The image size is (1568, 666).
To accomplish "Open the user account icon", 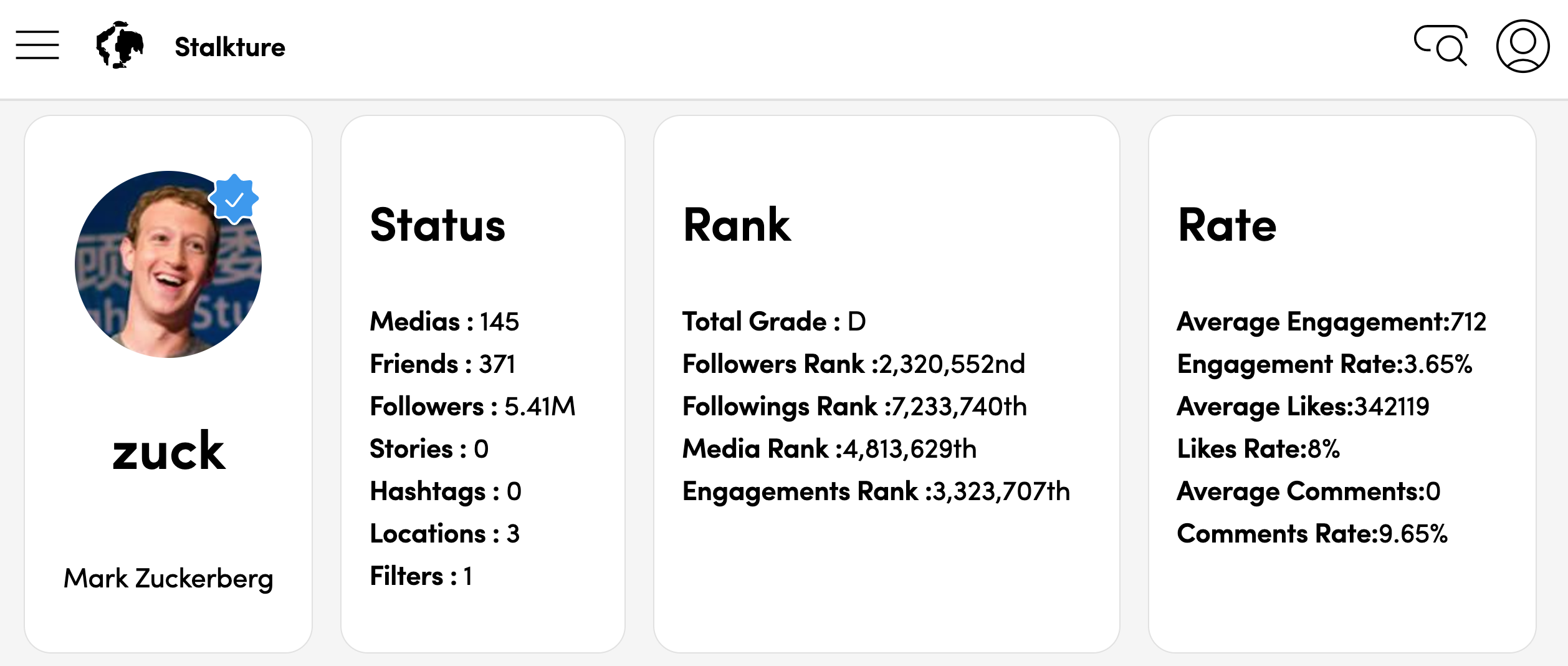I will 1523,46.
